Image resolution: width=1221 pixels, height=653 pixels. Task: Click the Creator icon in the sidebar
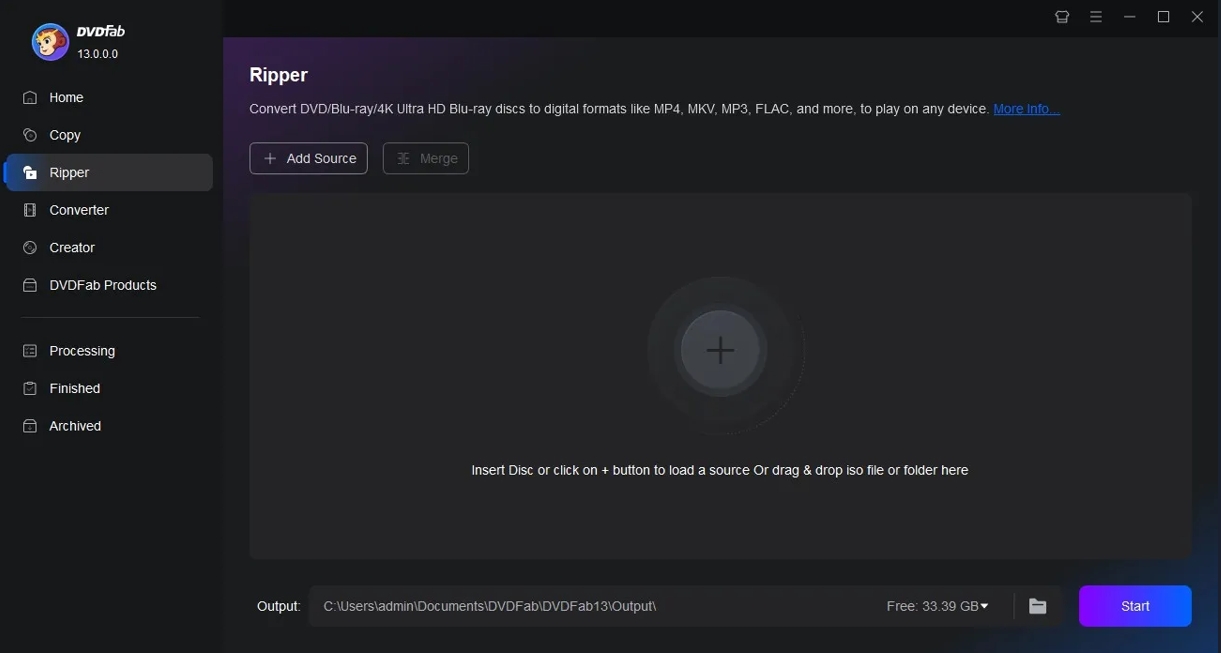30,248
